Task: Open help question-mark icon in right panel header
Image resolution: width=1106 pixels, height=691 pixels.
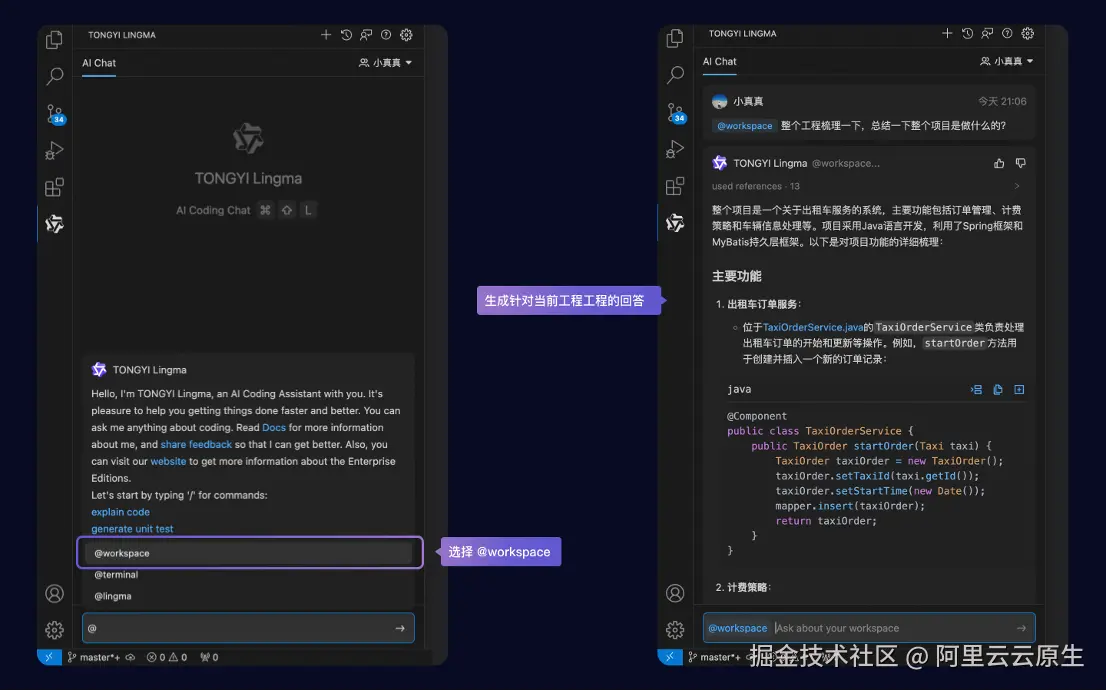Action: [x=1007, y=33]
